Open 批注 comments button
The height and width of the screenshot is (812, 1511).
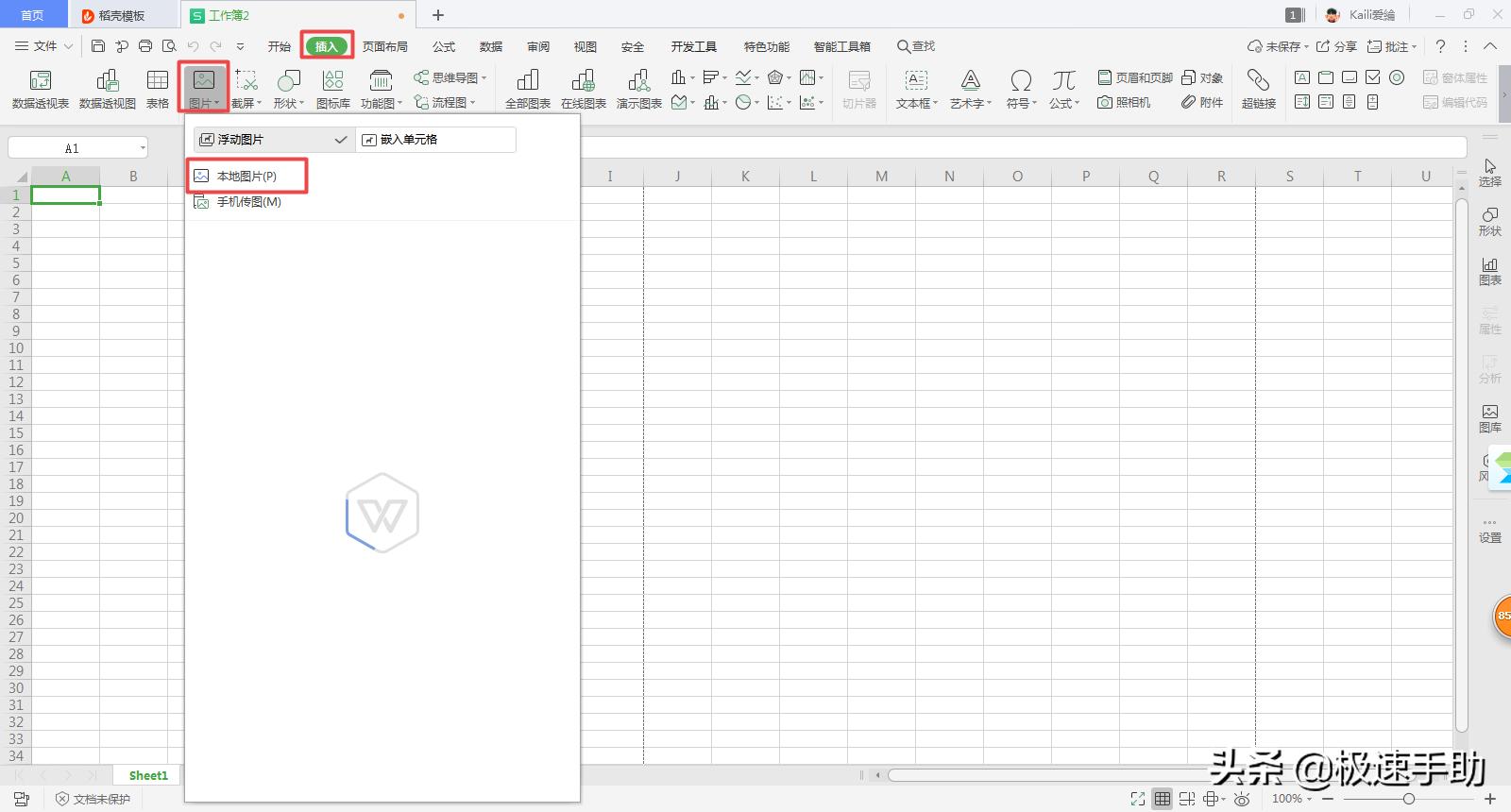click(x=1392, y=46)
